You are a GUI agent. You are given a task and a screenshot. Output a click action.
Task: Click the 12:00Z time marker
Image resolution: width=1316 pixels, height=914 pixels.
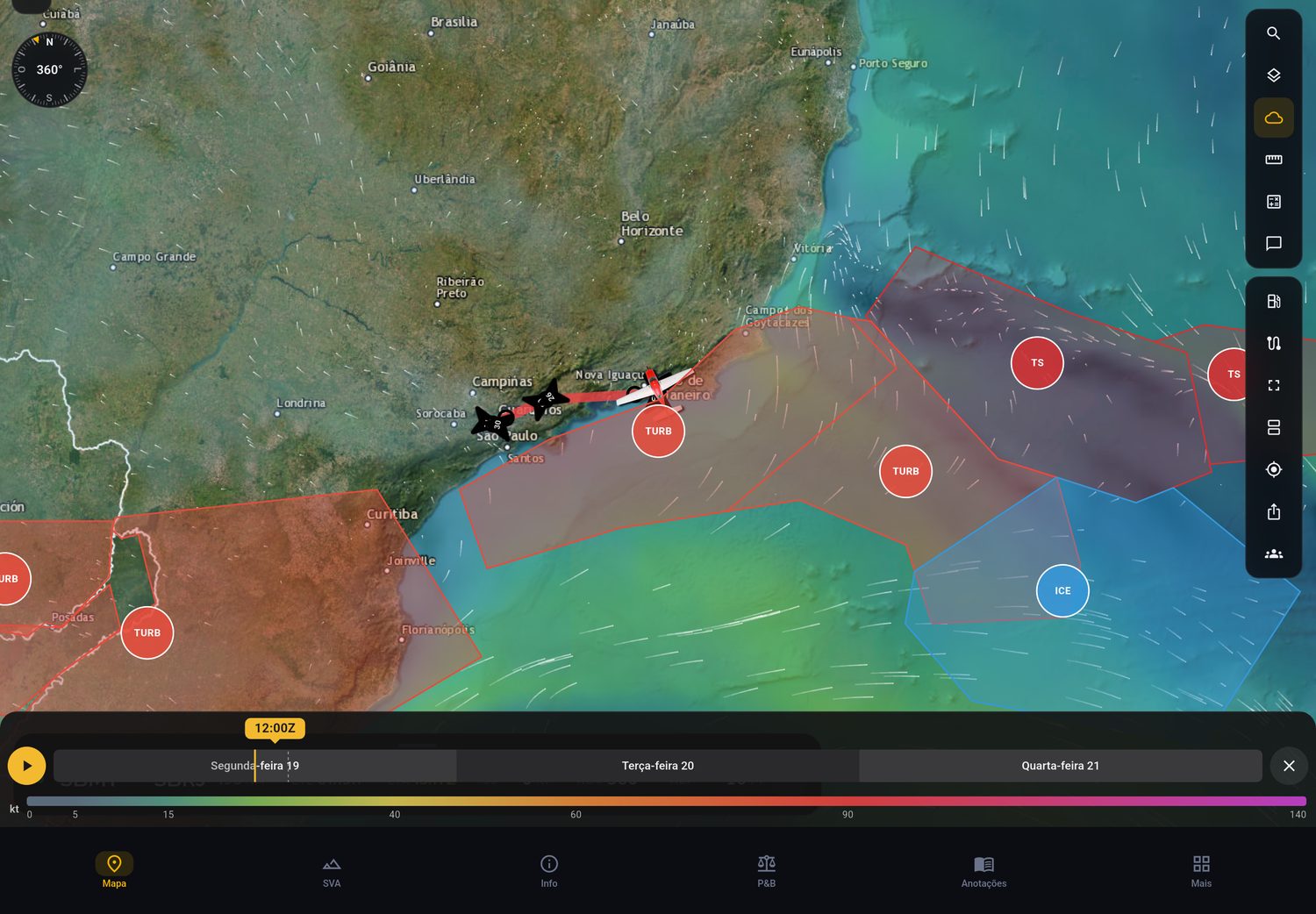pos(275,728)
